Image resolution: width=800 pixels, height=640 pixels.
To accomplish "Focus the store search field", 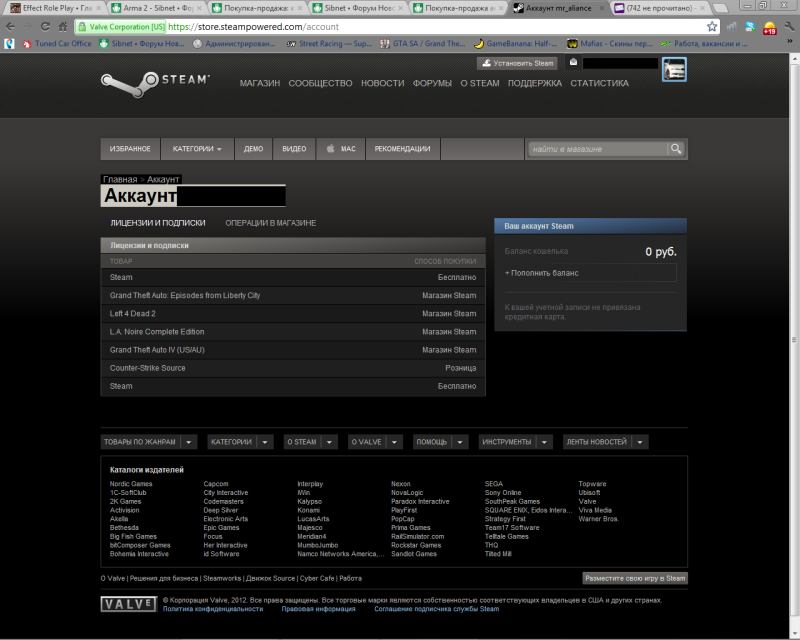I will pos(597,149).
